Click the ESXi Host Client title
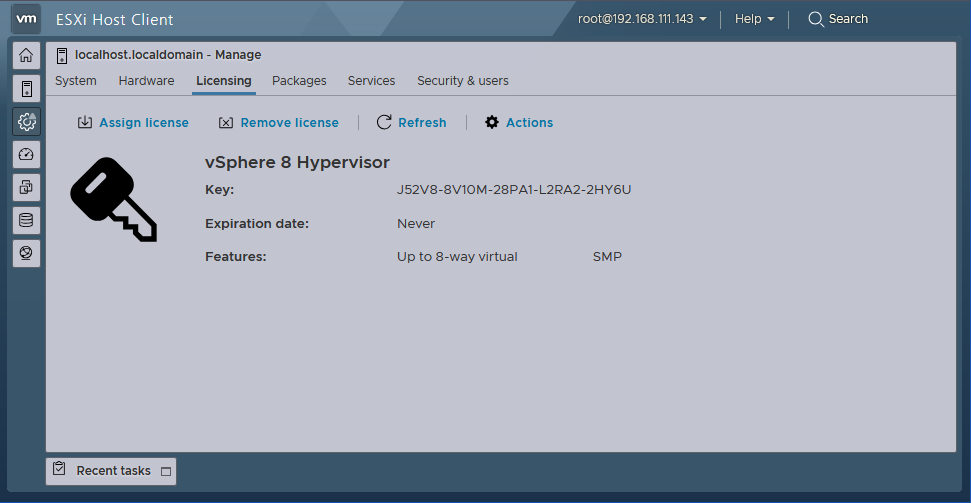The height and width of the screenshot is (503, 971). coord(115,19)
